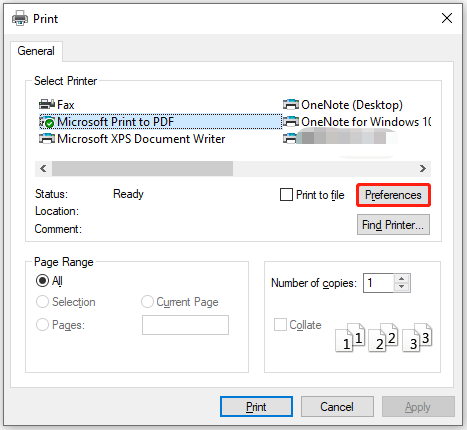The height and width of the screenshot is (430, 467).
Task: Click the printer icon in title bar
Action: tap(20, 18)
